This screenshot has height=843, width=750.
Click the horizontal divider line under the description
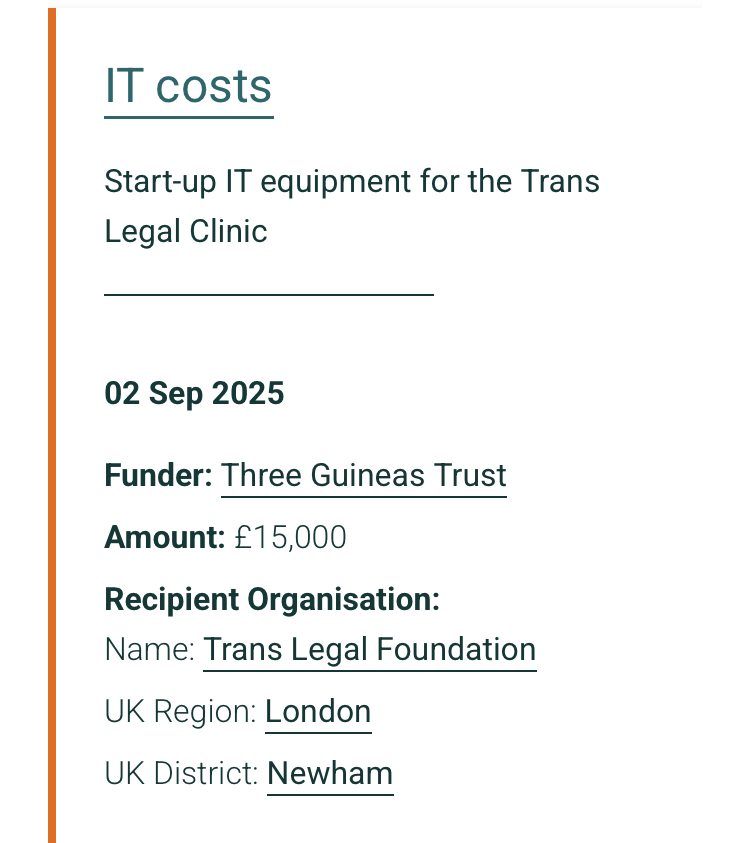268,295
